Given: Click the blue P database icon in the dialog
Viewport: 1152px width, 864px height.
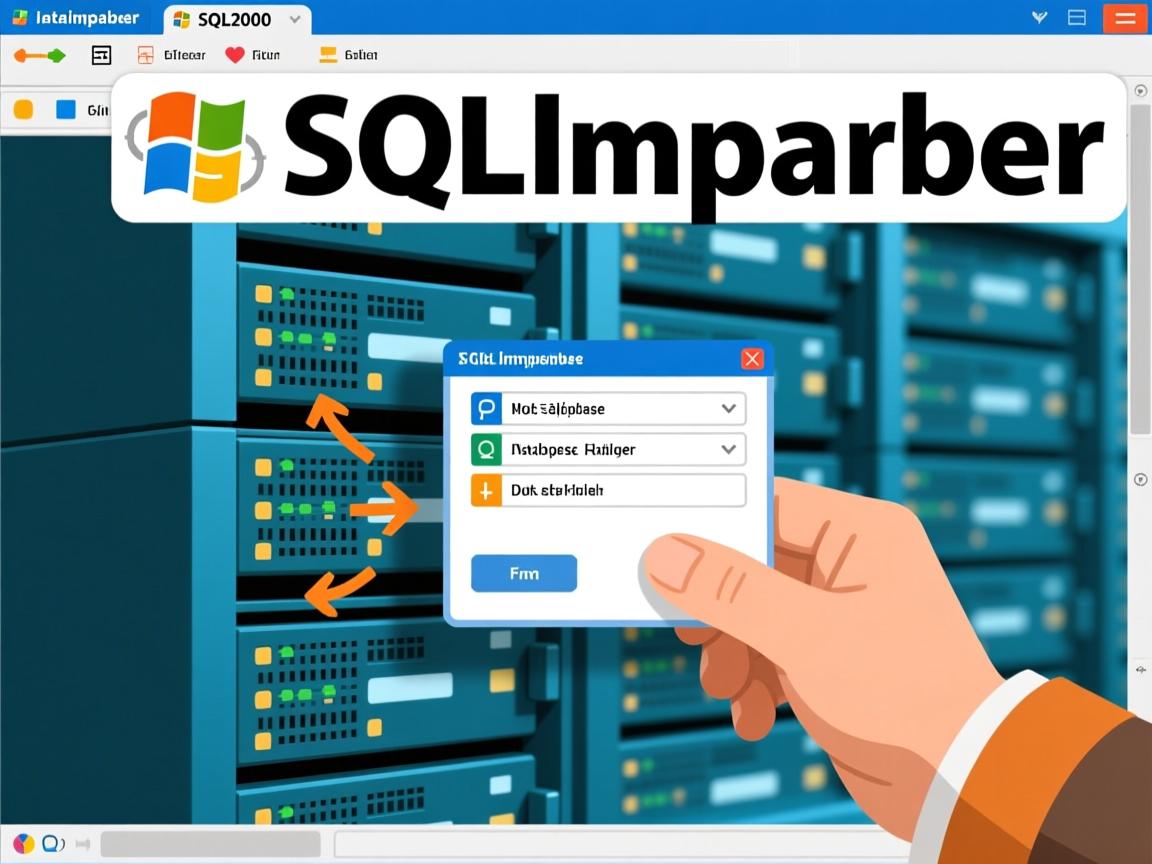Looking at the screenshot, I should pos(486,408).
